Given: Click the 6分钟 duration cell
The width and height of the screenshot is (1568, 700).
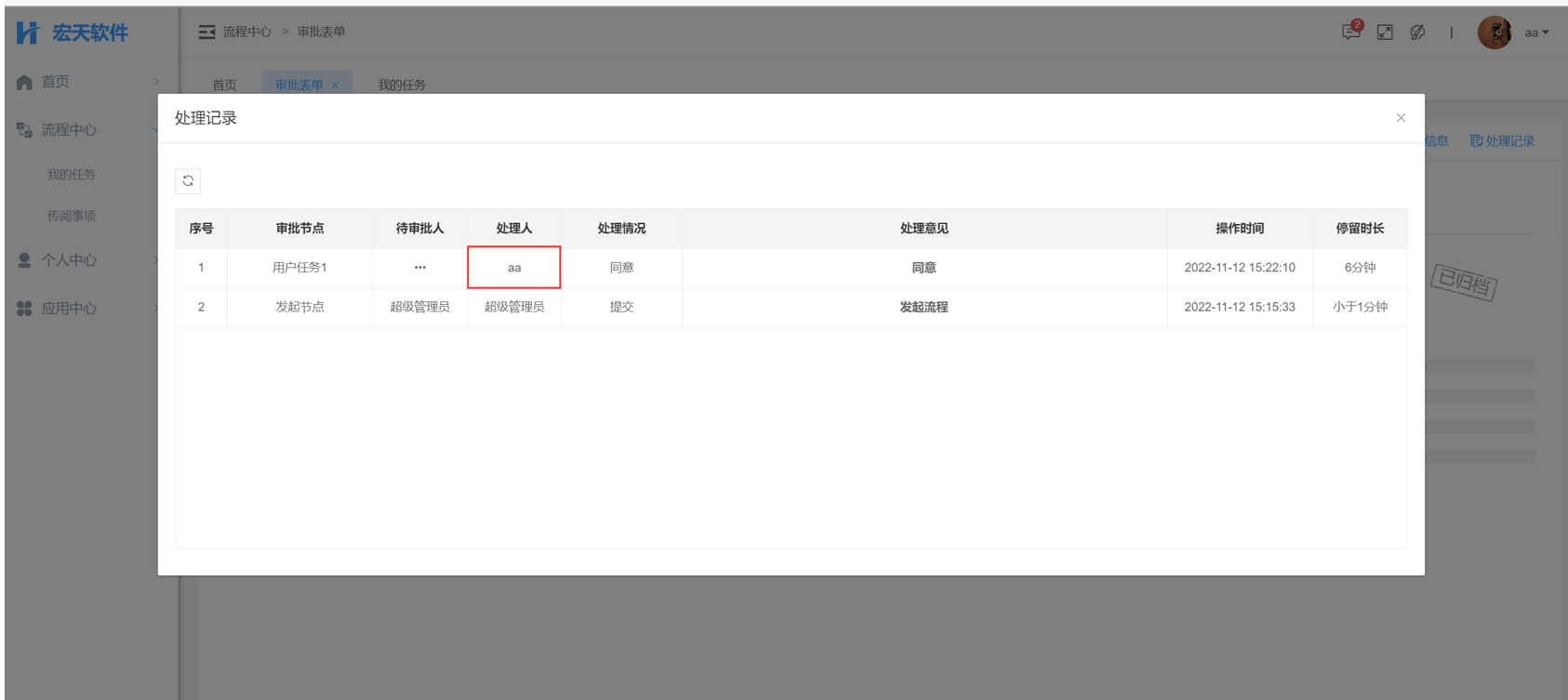Looking at the screenshot, I should point(1360,268).
